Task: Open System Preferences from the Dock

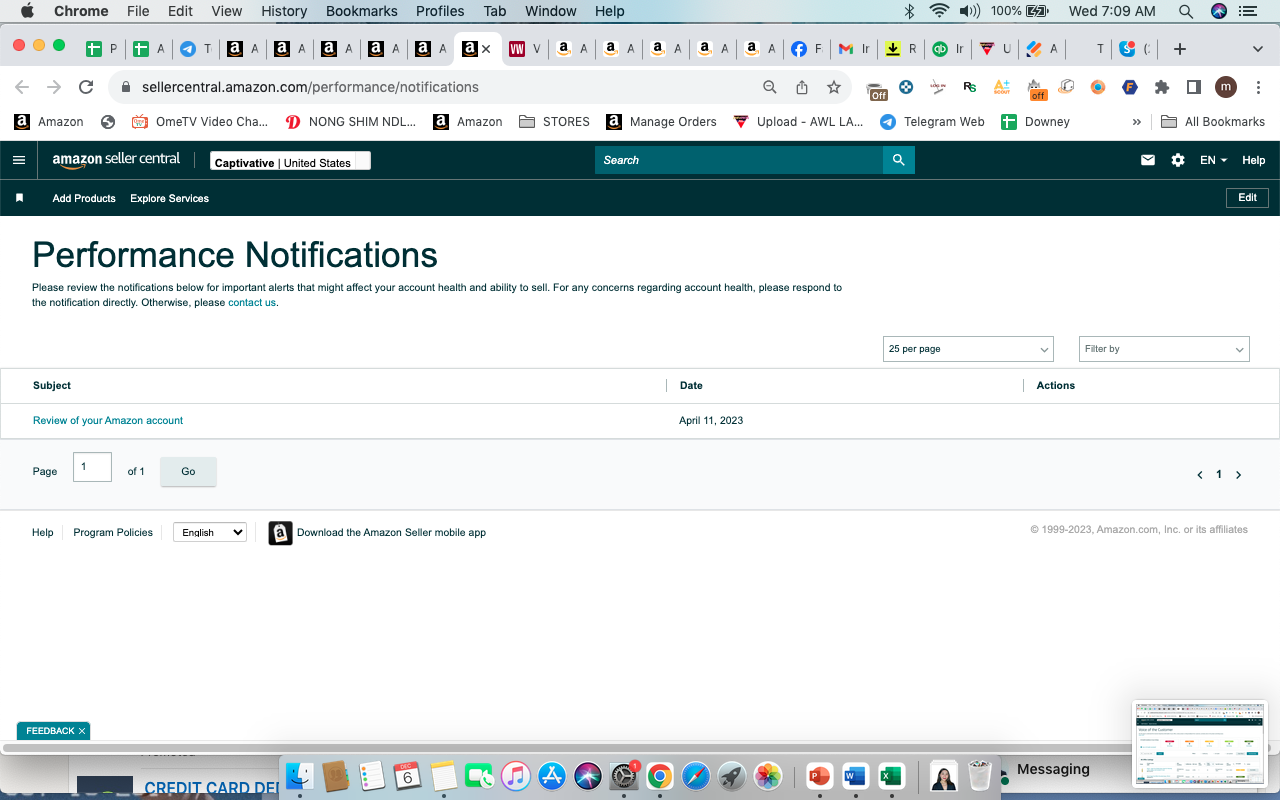Action: coord(624,776)
